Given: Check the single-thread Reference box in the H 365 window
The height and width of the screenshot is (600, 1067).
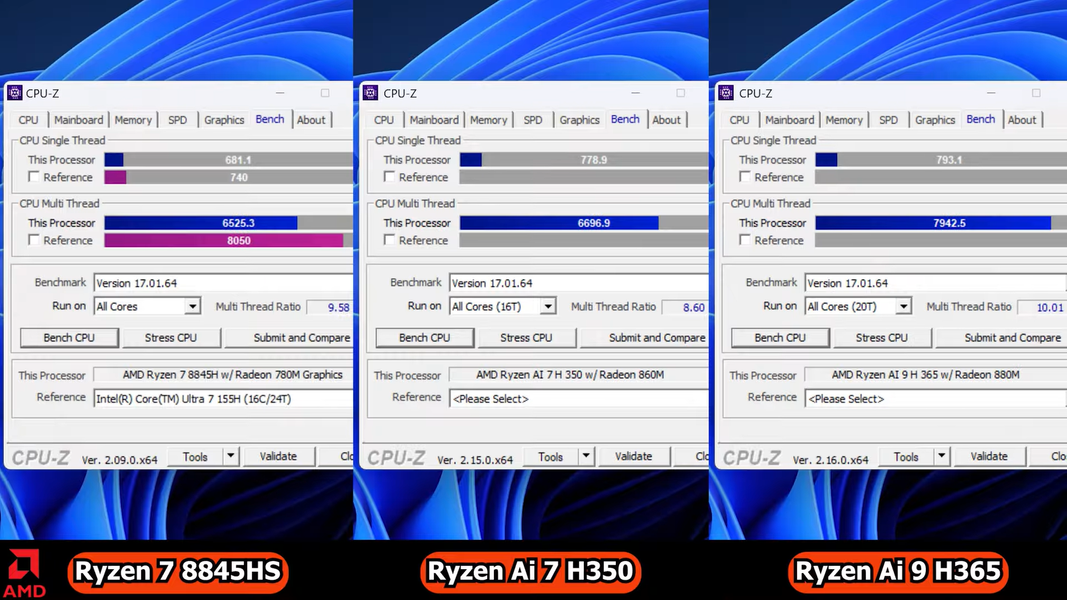Looking at the screenshot, I should point(745,177).
